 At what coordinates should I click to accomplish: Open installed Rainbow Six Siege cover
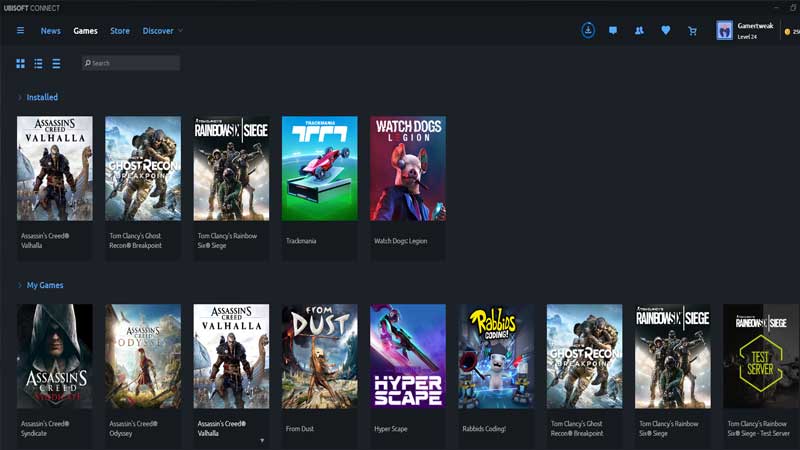231,168
